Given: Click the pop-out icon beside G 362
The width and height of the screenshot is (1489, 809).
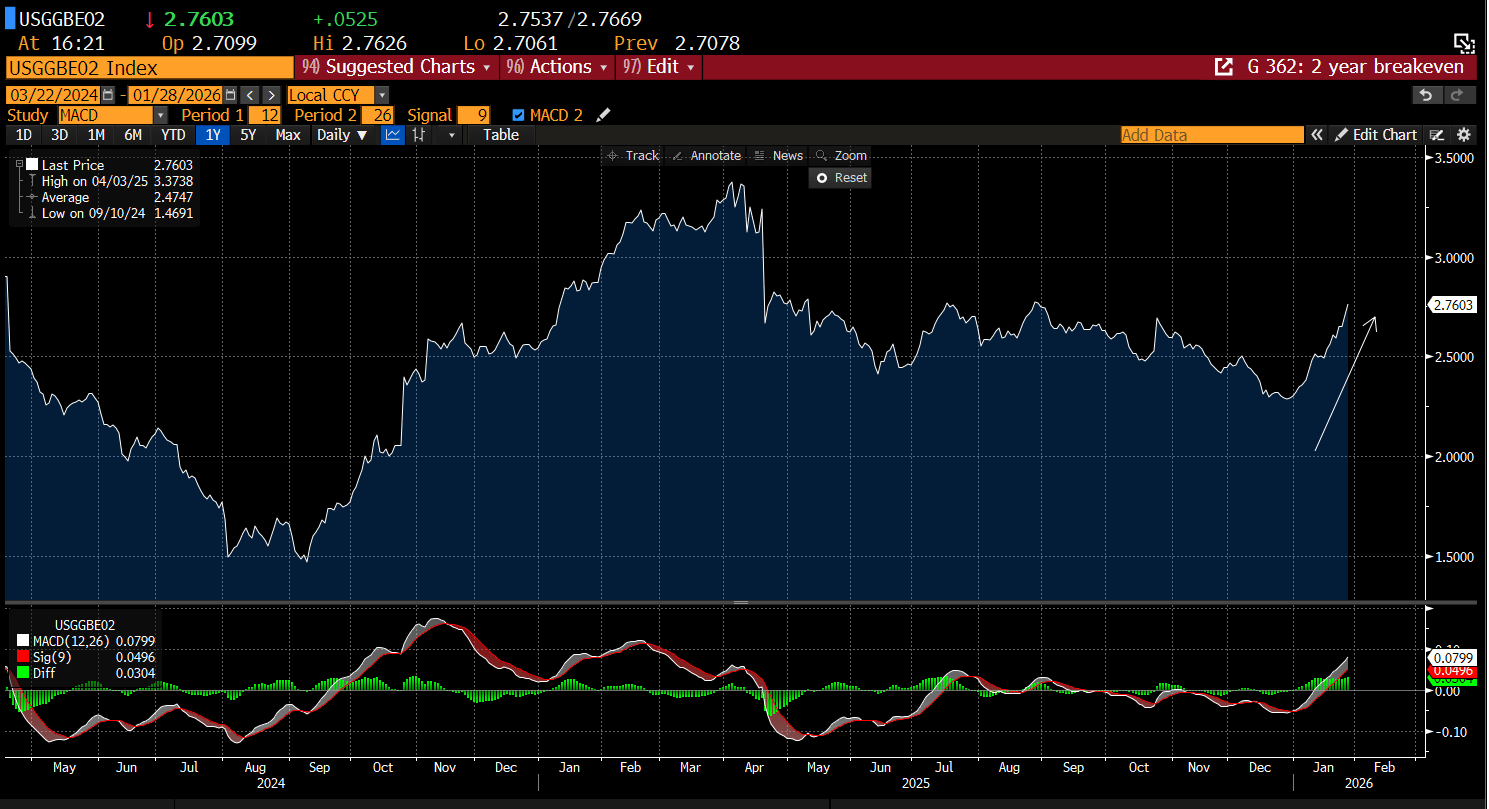Looking at the screenshot, I should coord(1223,67).
